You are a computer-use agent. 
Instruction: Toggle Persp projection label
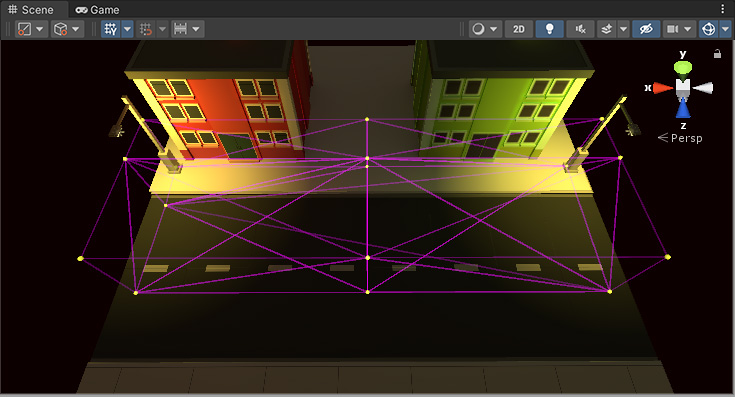680,138
